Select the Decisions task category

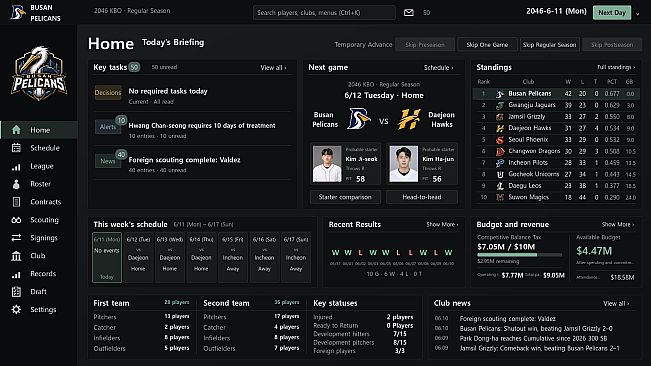[x=108, y=93]
